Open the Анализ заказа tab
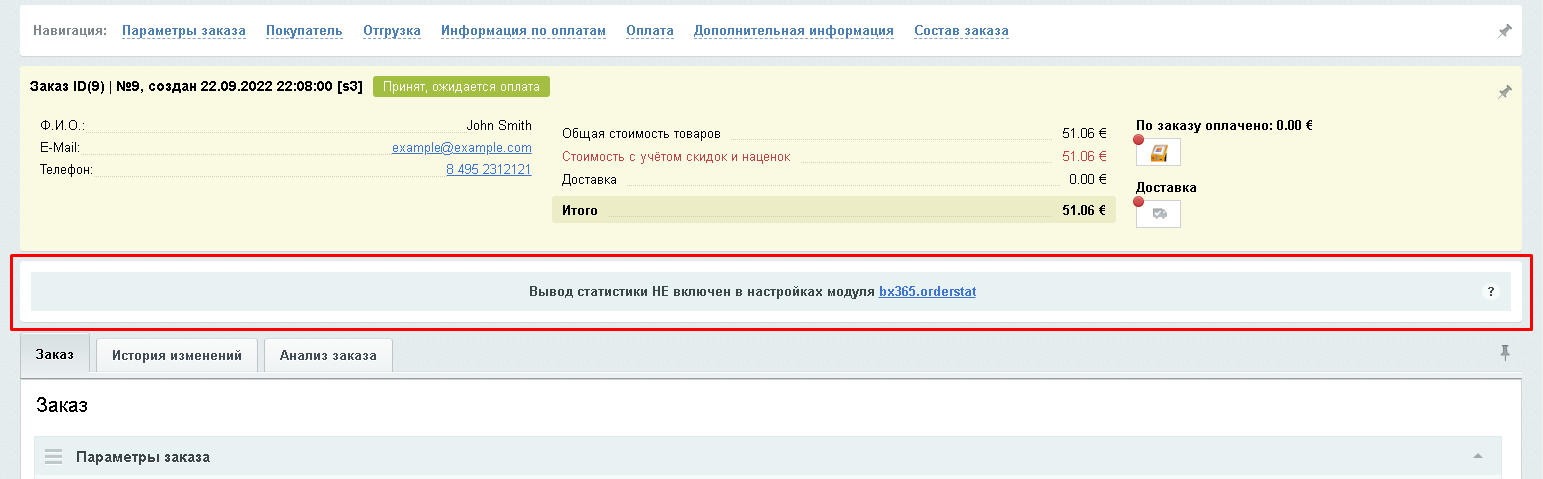 328,355
